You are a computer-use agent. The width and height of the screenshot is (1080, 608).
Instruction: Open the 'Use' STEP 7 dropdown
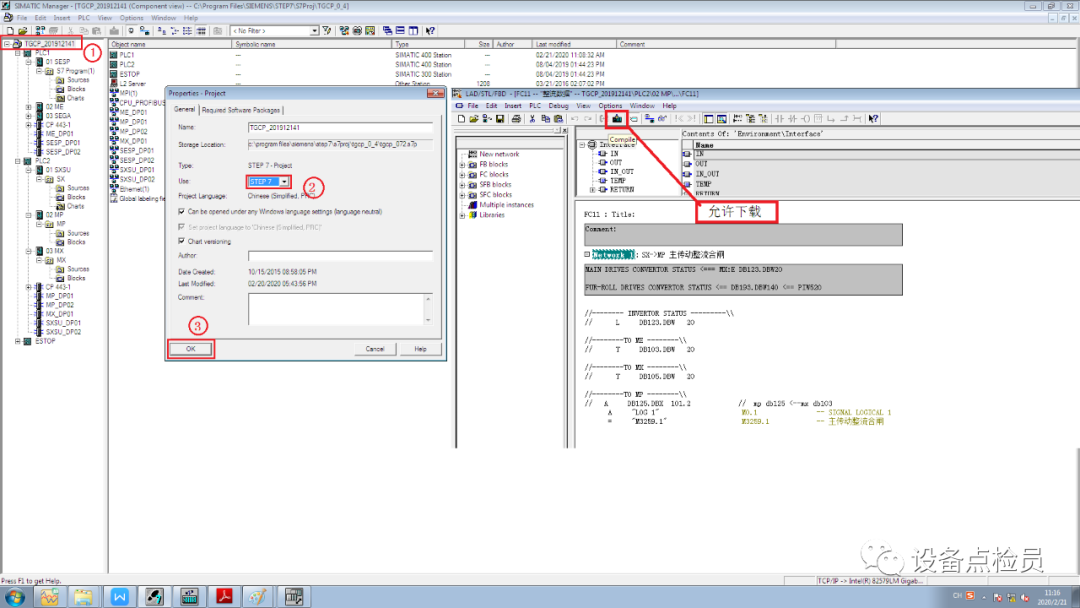click(284, 182)
